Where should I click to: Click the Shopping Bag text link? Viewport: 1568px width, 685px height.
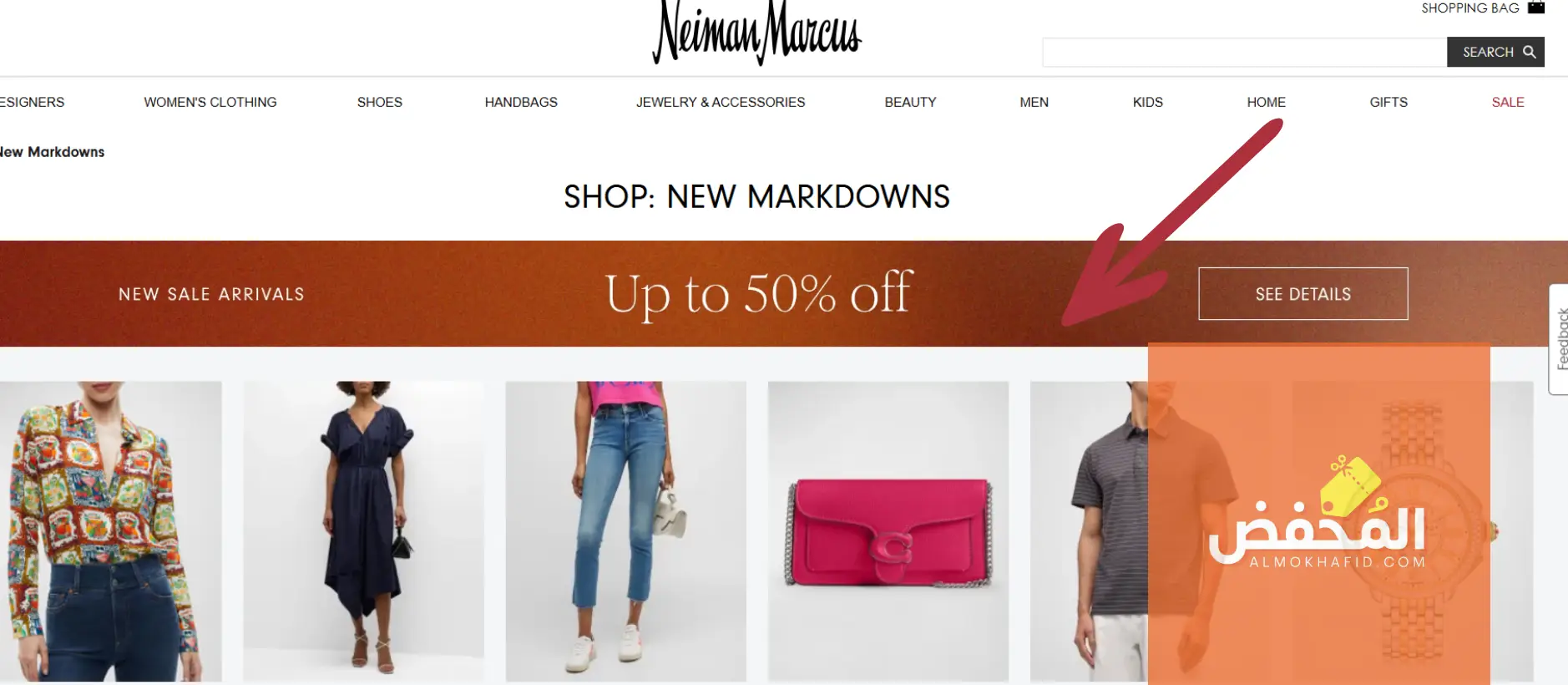coord(1470,8)
